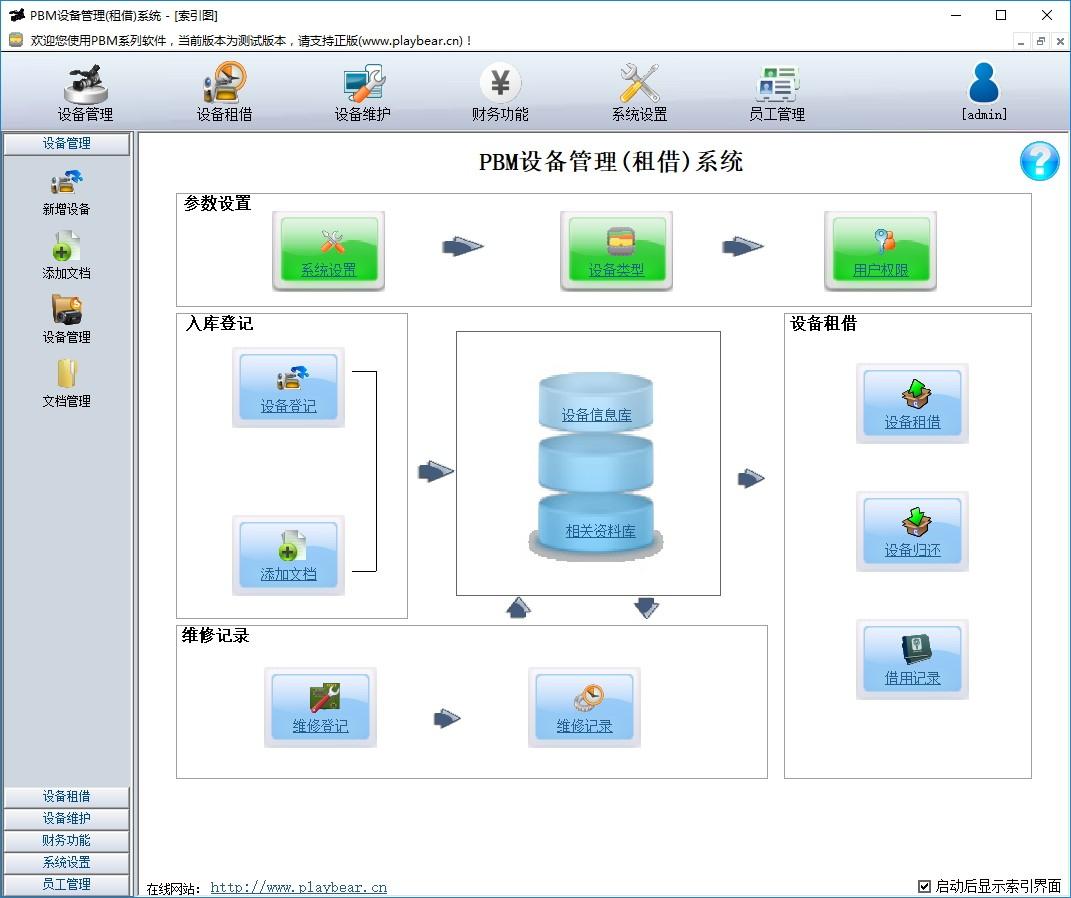Click 新增设备 in the sidebar
This screenshot has height=898, width=1071.
pos(66,193)
